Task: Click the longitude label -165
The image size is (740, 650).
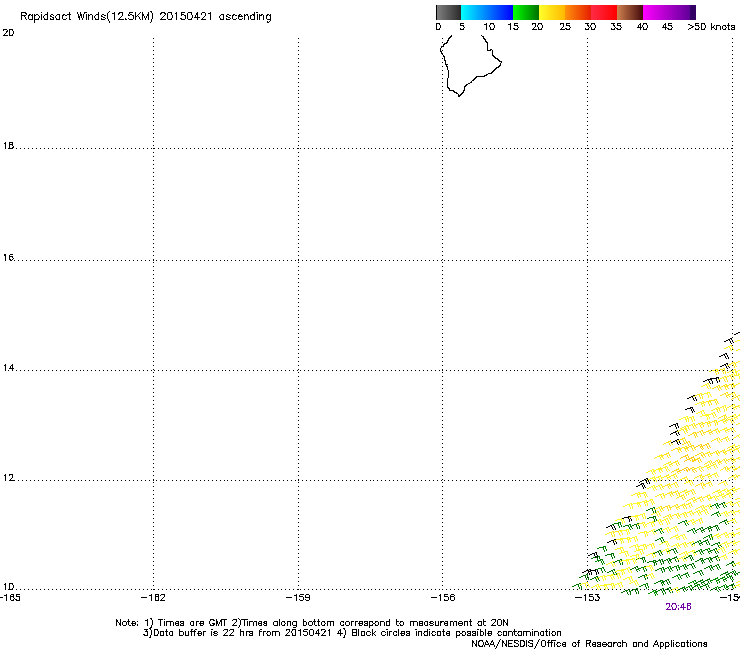Action: [x=10, y=598]
